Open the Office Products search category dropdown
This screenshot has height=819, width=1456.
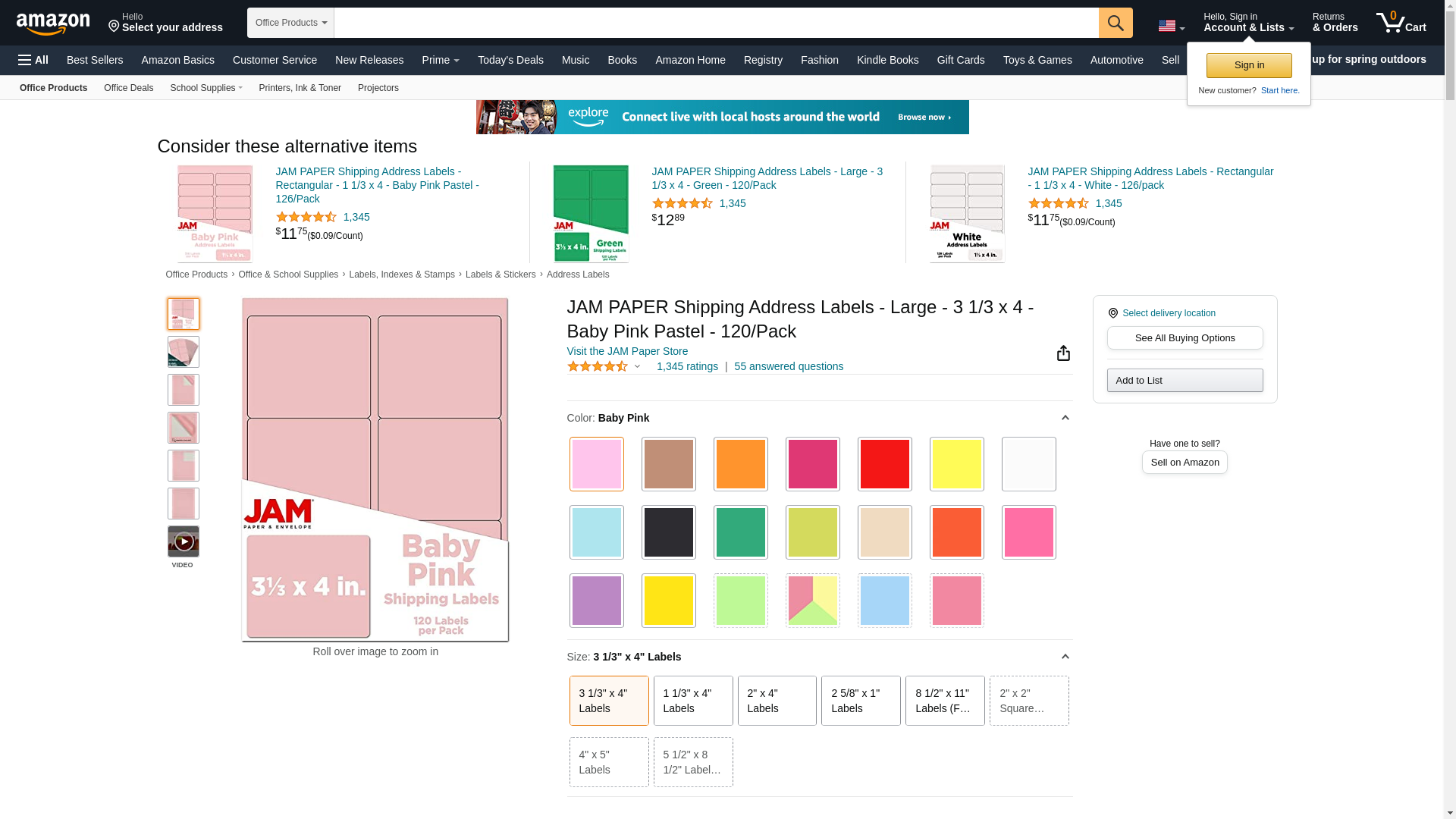(x=290, y=23)
